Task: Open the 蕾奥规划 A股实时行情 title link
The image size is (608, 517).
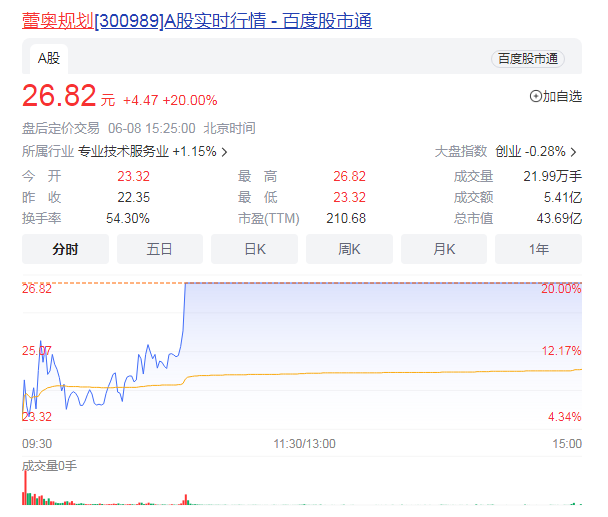Action: [197, 20]
